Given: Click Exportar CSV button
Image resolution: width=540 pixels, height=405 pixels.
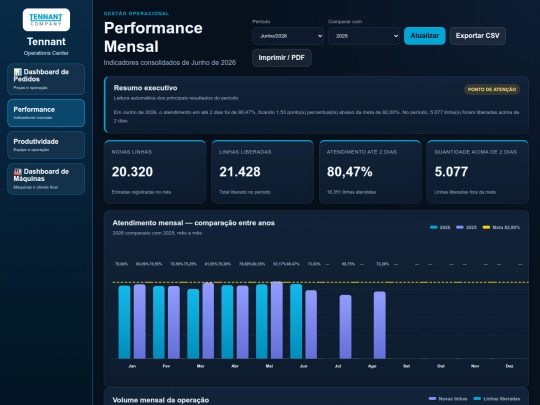Looking at the screenshot, I should point(477,36).
